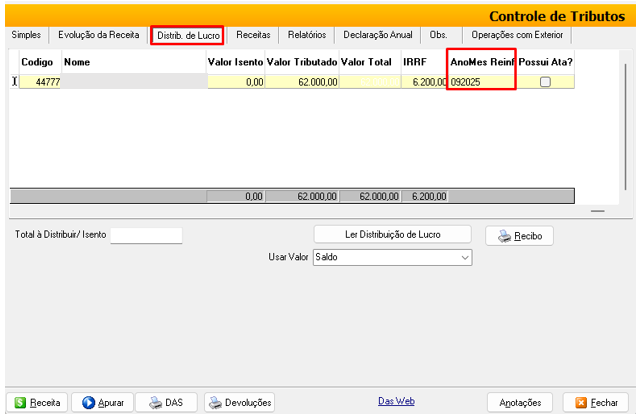Image resolution: width=643 pixels, height=419 pixels.
Task: Select the AnoMes Reinf cell 092025
Action: [x=481, y=82]
